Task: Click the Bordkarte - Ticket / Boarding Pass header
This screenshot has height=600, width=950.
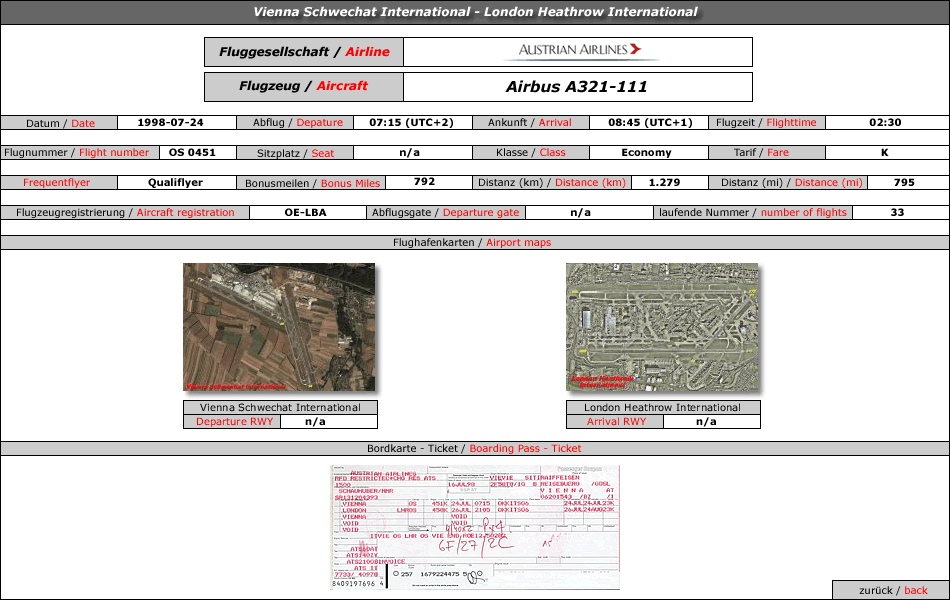Action: pos(474,448)
